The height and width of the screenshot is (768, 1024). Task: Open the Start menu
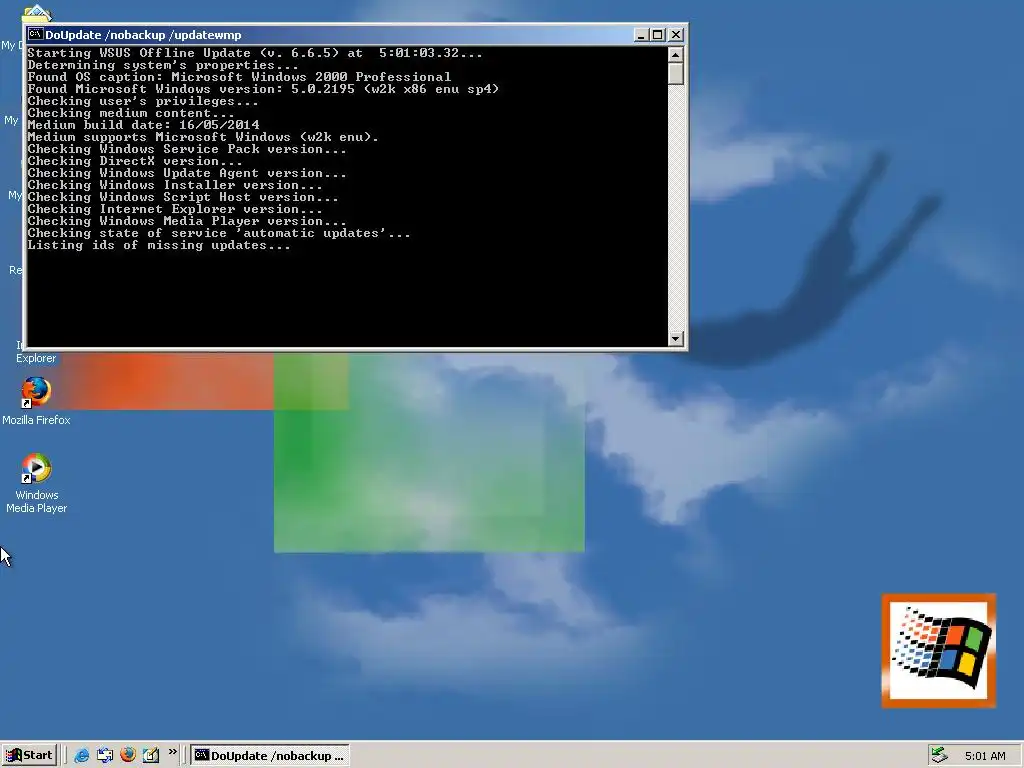(x=29, y=755)
